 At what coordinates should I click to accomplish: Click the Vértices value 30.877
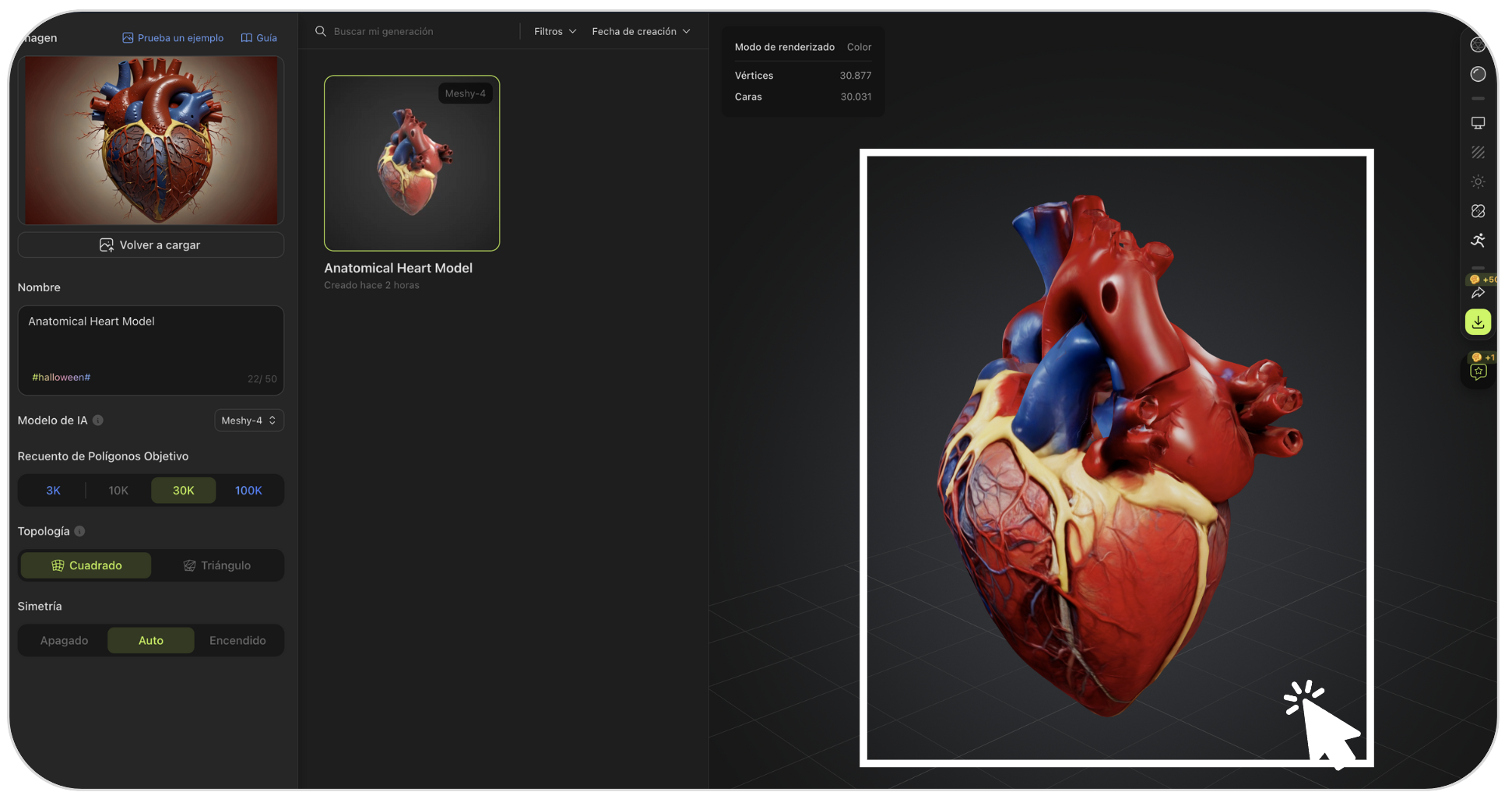855,76
